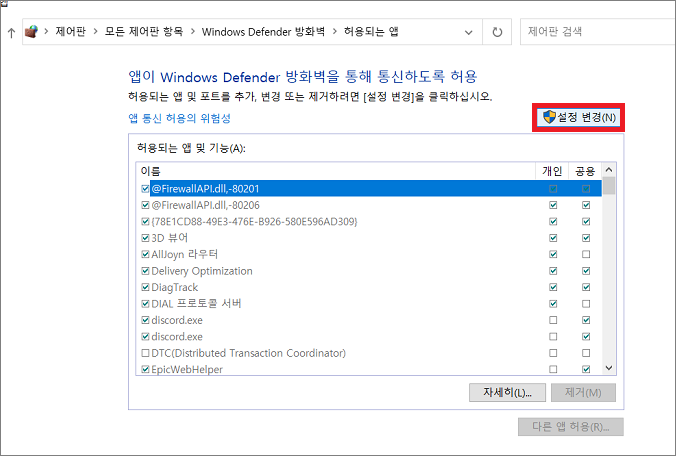
Task: Uncheck the @FirewallAPI.dll,-80201 name checkbox
Action: [145, 189]
